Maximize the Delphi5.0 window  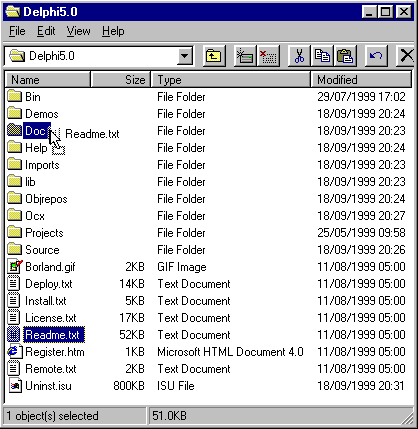point(386,12)
